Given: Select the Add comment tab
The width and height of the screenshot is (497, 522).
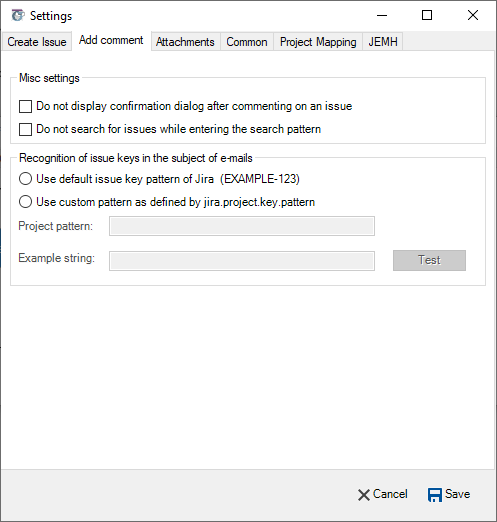Looking at the screenshot, I should click(111, 40).
